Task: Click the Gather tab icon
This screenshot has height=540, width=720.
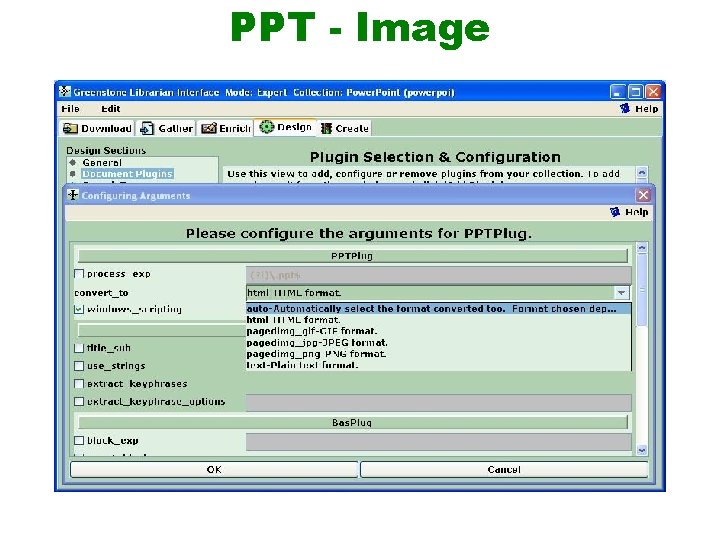Action: [147, 128]
